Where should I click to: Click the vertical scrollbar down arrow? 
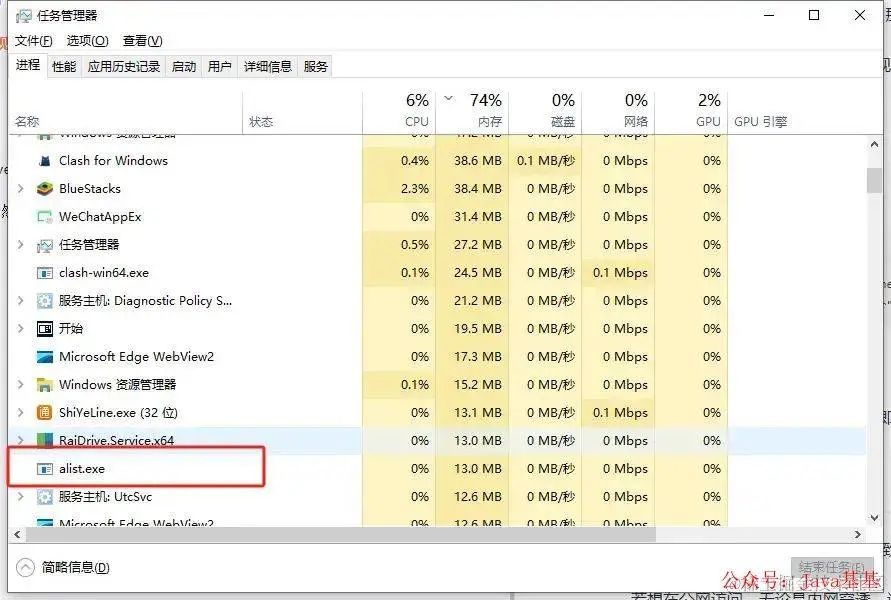[874, 518]
